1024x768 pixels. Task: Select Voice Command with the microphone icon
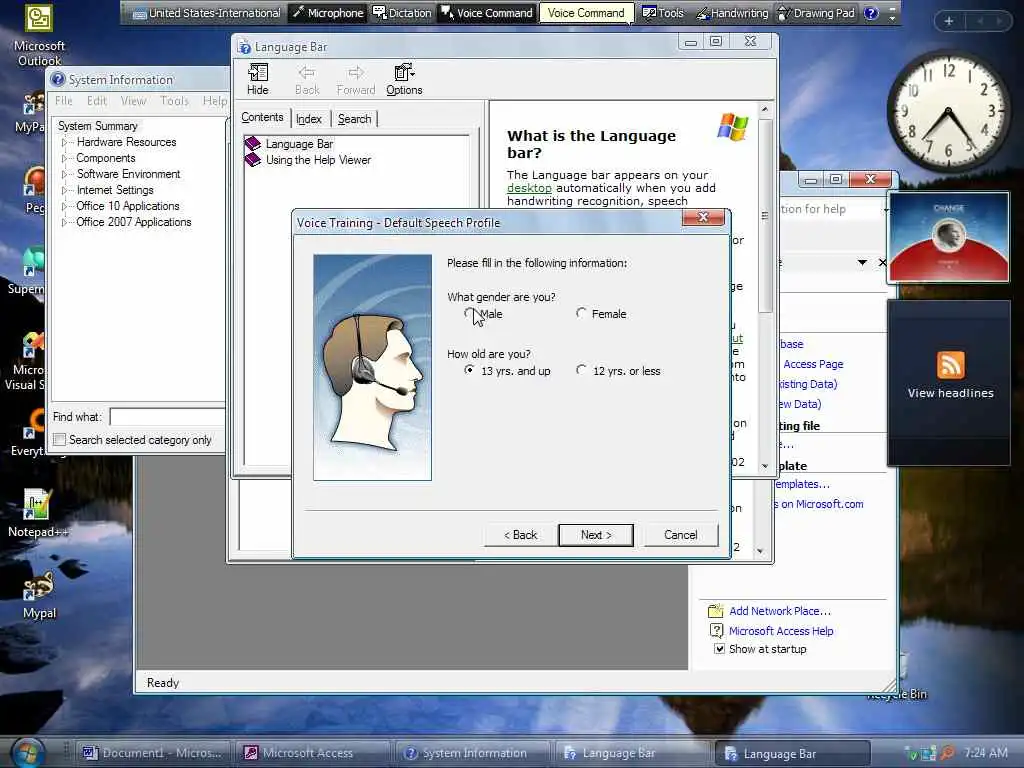[487, 13]
